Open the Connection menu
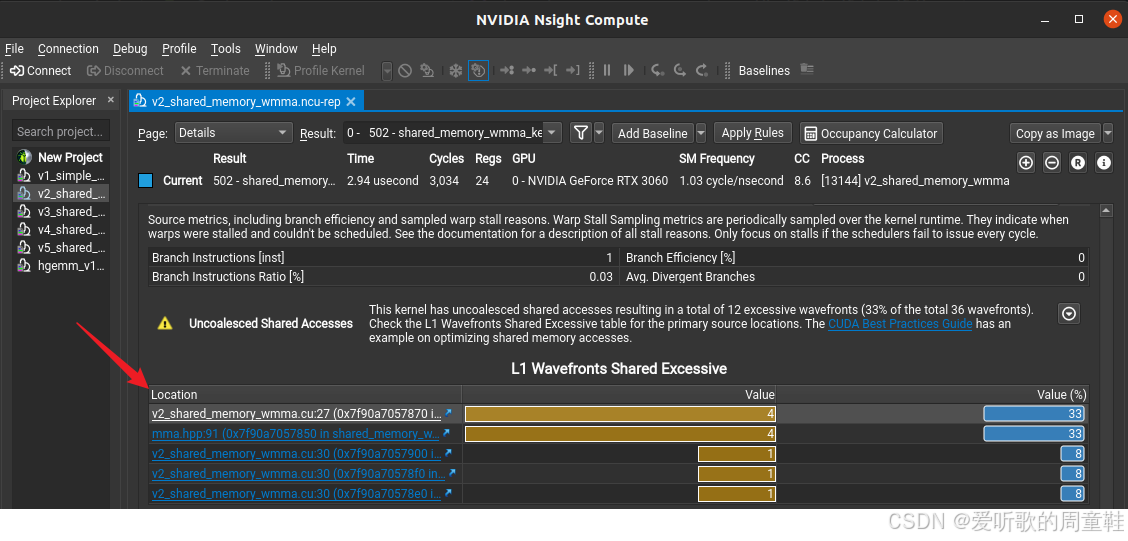Screen dimensions: 1128x541 pyautogui.click(x=68, y=49)
